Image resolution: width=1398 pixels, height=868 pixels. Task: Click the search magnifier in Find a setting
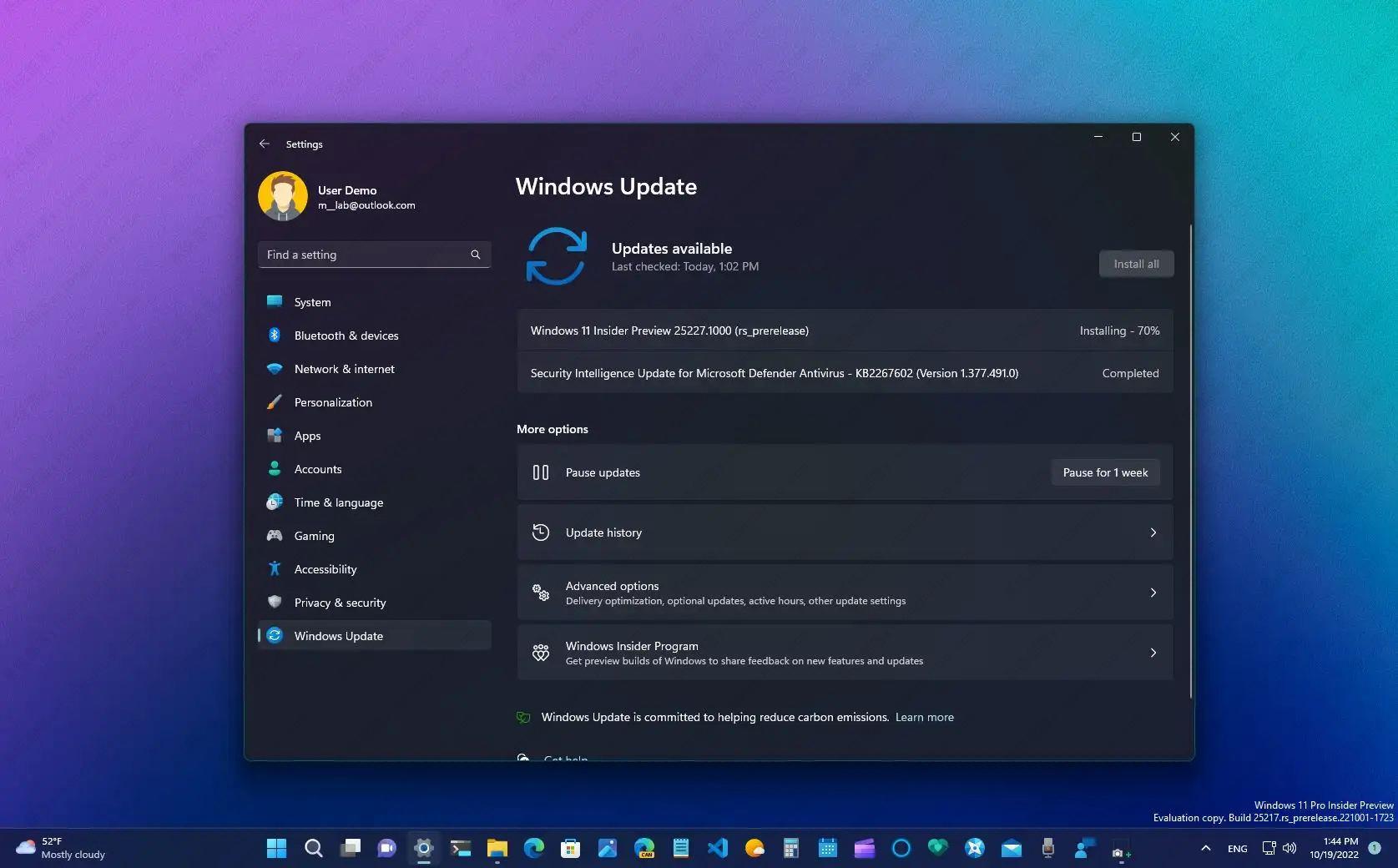pos(475,255)
